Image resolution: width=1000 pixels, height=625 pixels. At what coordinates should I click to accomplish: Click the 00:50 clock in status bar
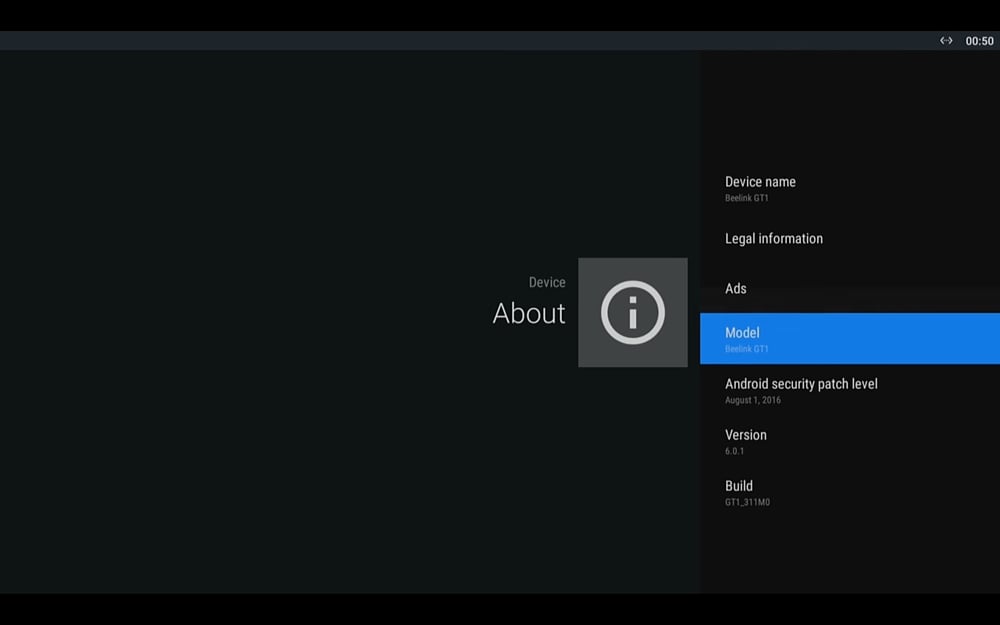coord(979,41)
